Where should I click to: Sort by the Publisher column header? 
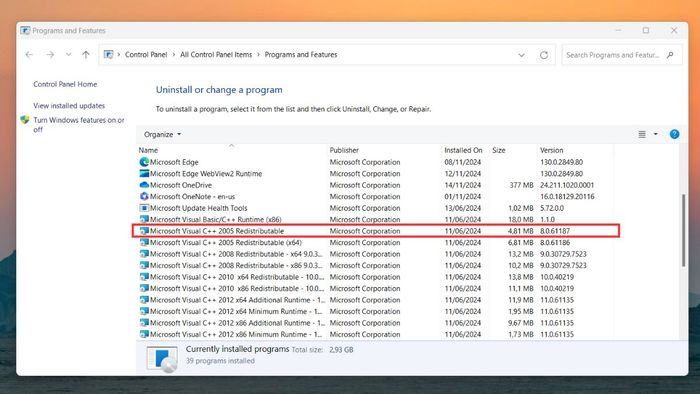(x=344, y=150)
